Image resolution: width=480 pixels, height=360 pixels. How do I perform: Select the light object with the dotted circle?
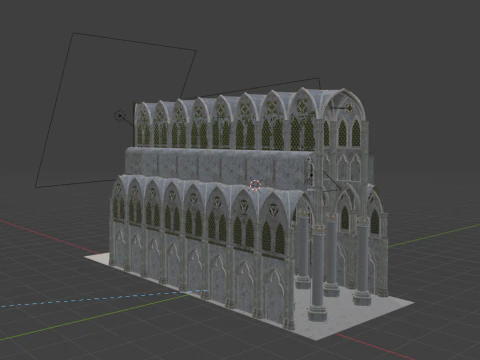(x=119, y=116)
